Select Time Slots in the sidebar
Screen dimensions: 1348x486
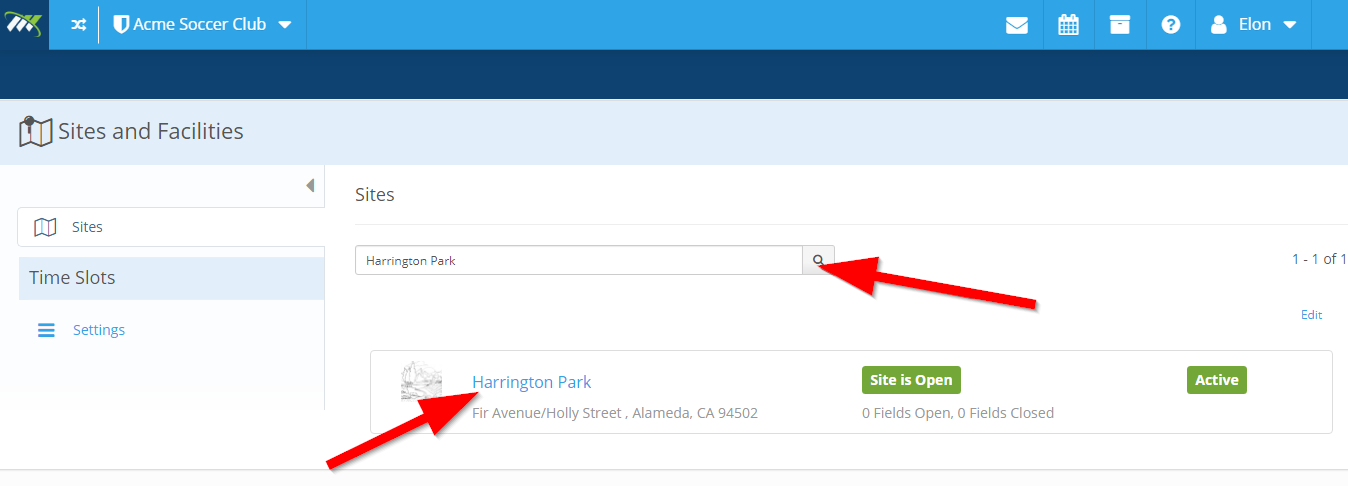[x=171, y=278]
